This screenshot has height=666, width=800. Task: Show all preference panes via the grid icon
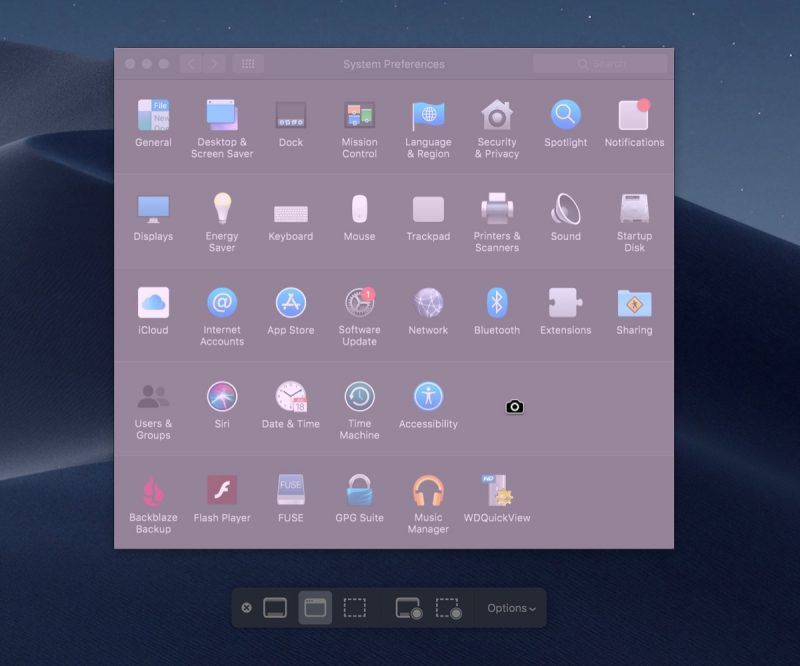(248, 63)
